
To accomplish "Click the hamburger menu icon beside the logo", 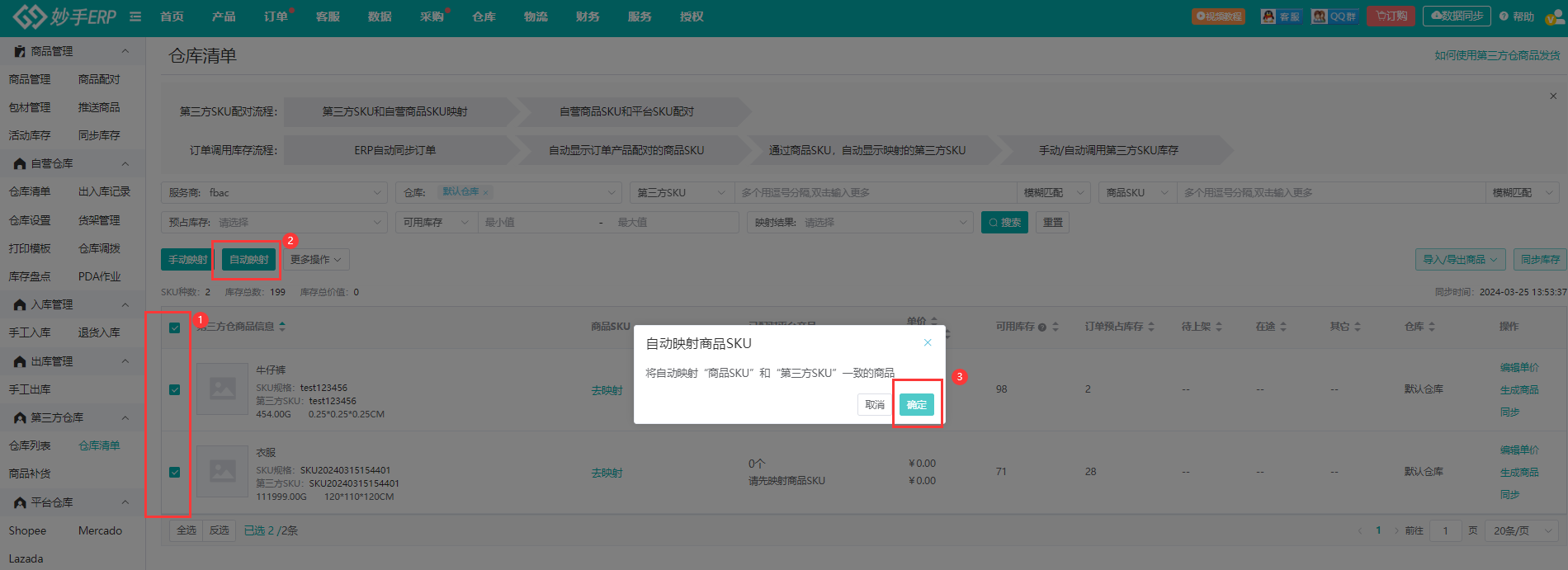I will (135, 16).
